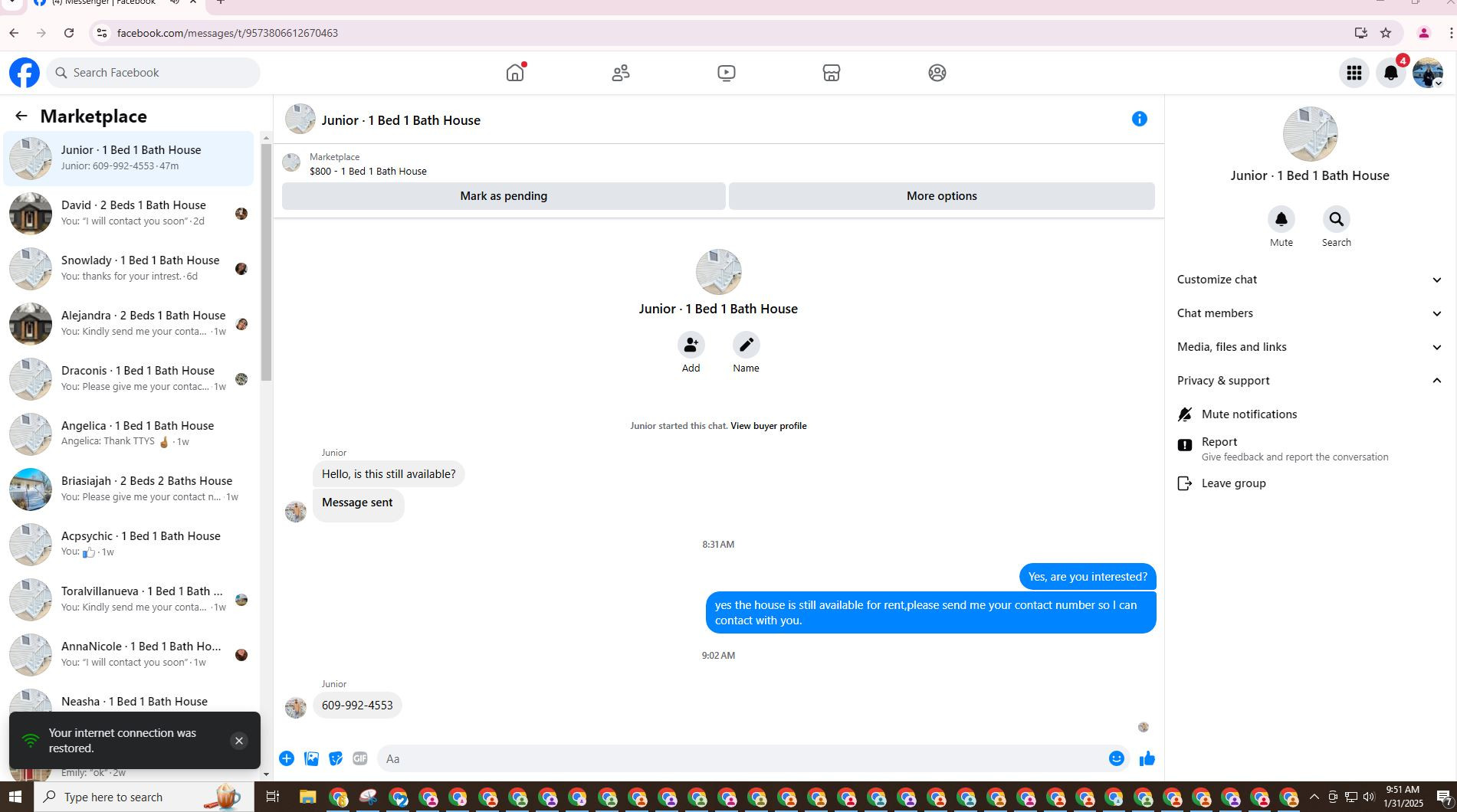Open the taskbar volume icon
1457x812 pixels.
1369,797
